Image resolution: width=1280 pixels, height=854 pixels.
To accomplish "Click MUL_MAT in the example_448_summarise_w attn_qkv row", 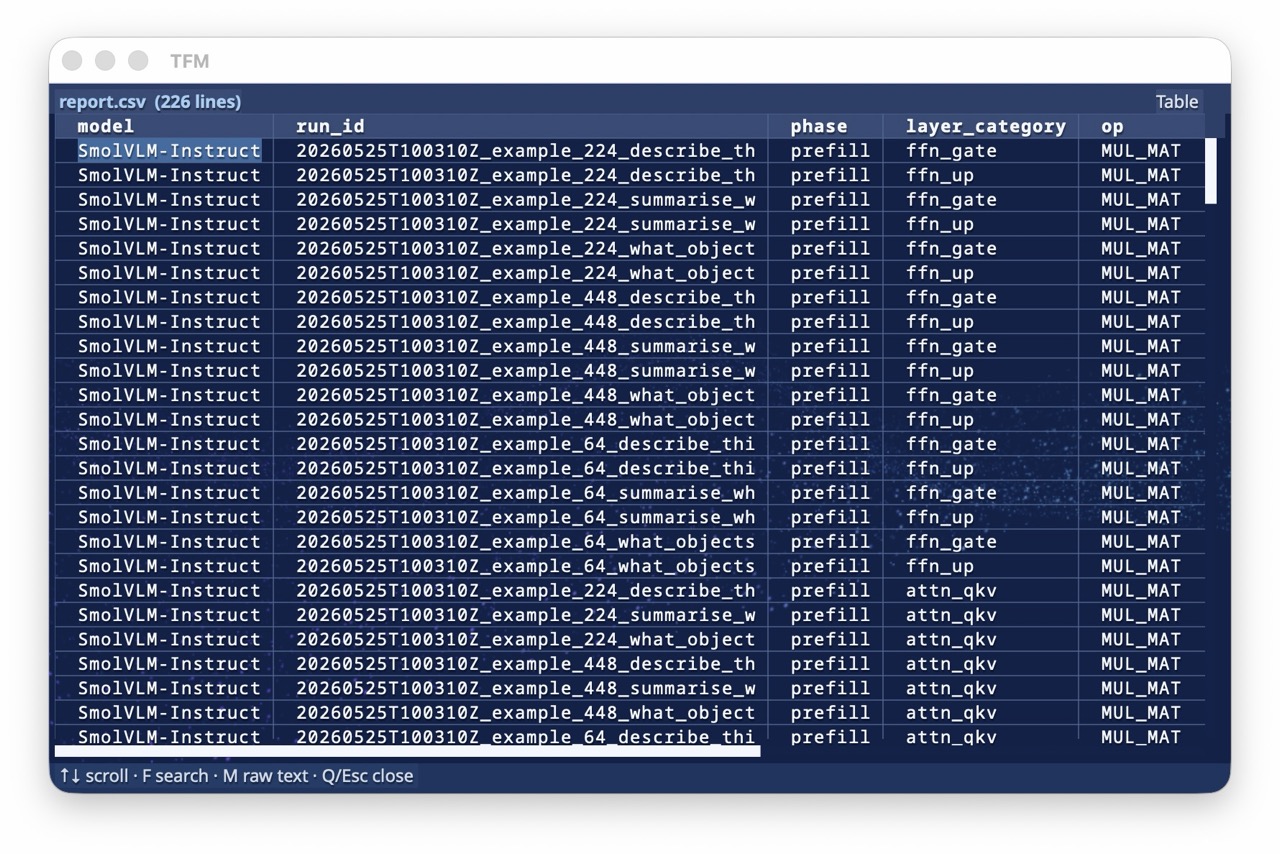I will 1140,688.
